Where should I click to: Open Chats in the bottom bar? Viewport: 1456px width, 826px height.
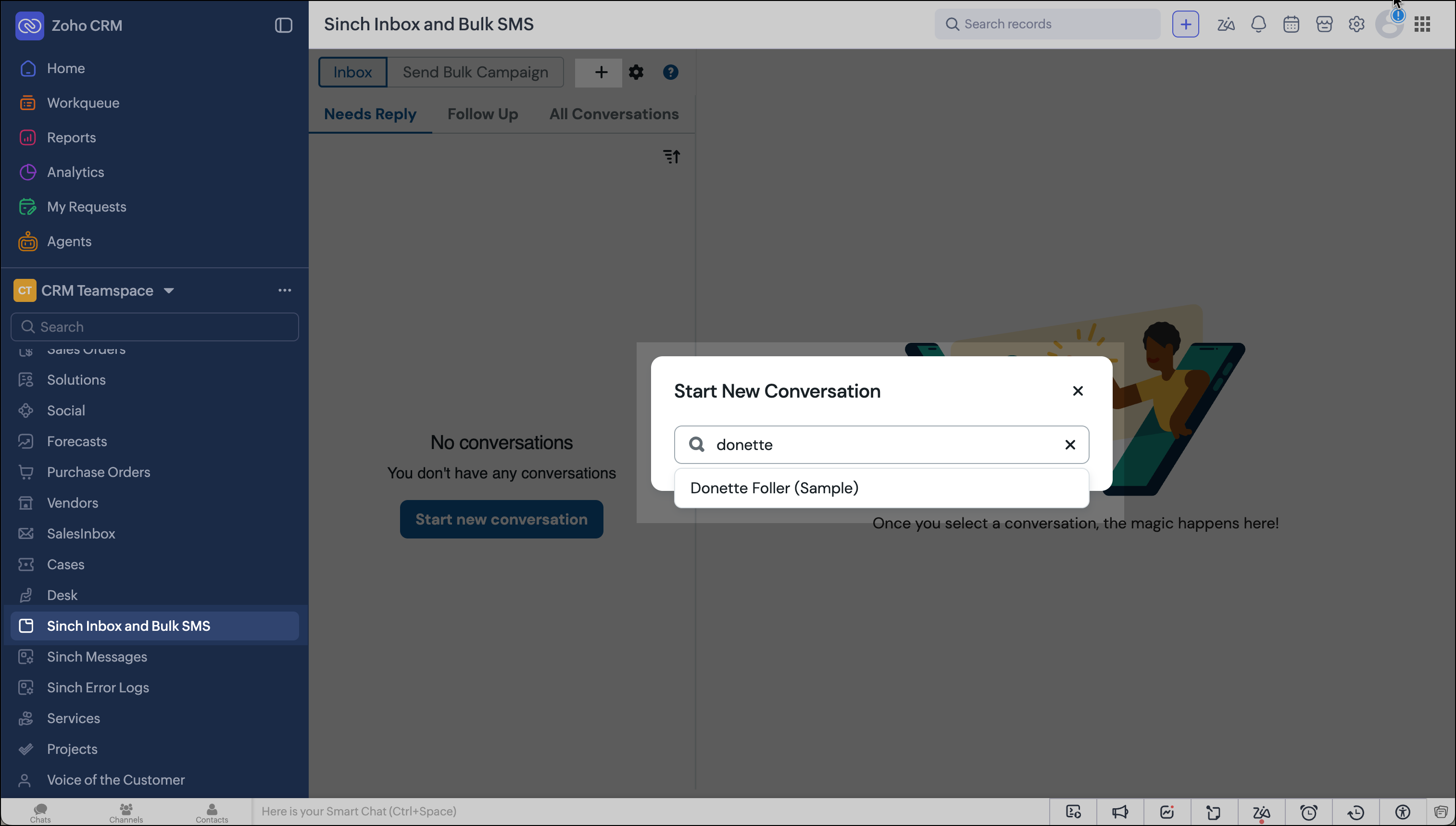click(x=40, y=813)
